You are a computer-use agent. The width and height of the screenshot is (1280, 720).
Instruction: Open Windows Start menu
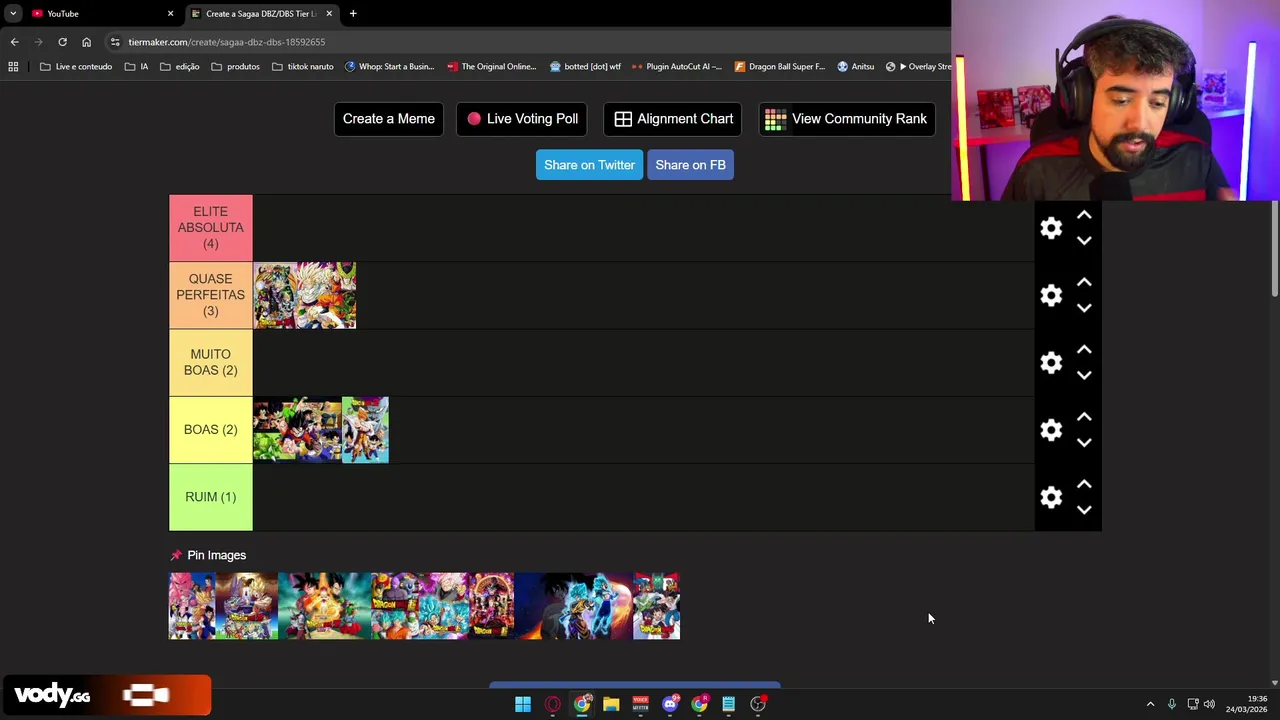(x=523, y=704)
